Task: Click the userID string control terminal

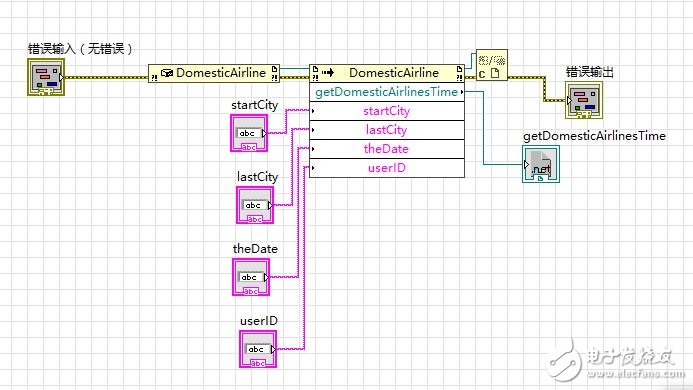Action: pos(258,349)
